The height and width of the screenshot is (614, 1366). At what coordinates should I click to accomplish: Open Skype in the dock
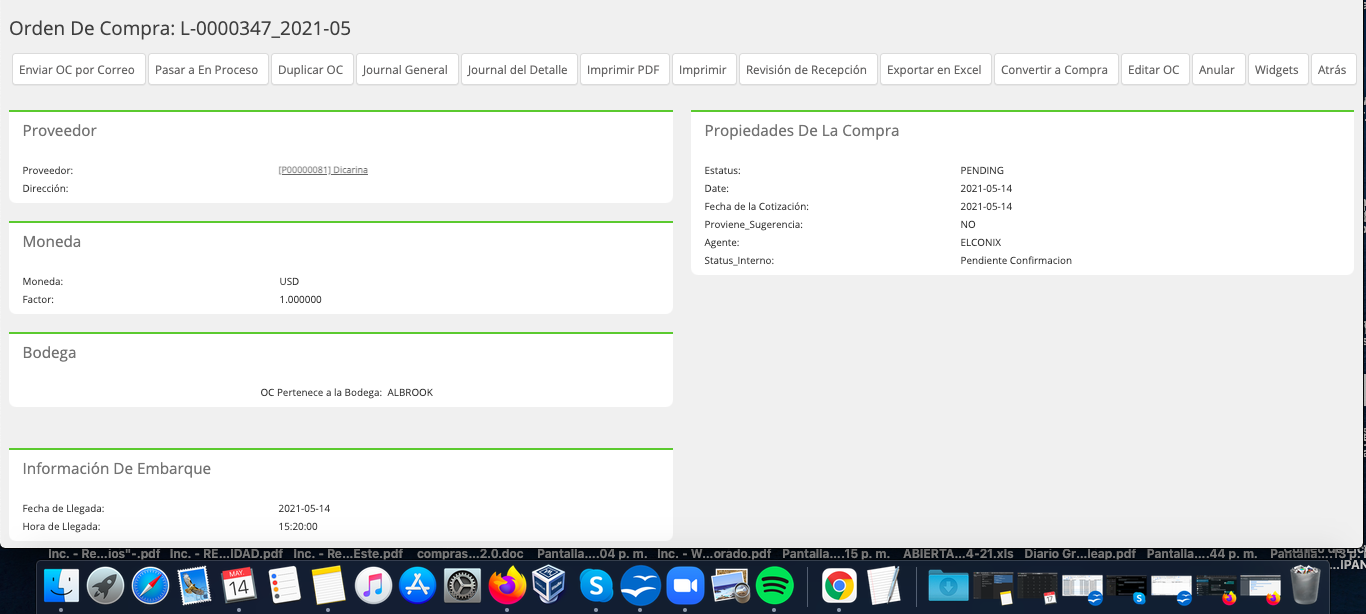(x=596, y=585)
